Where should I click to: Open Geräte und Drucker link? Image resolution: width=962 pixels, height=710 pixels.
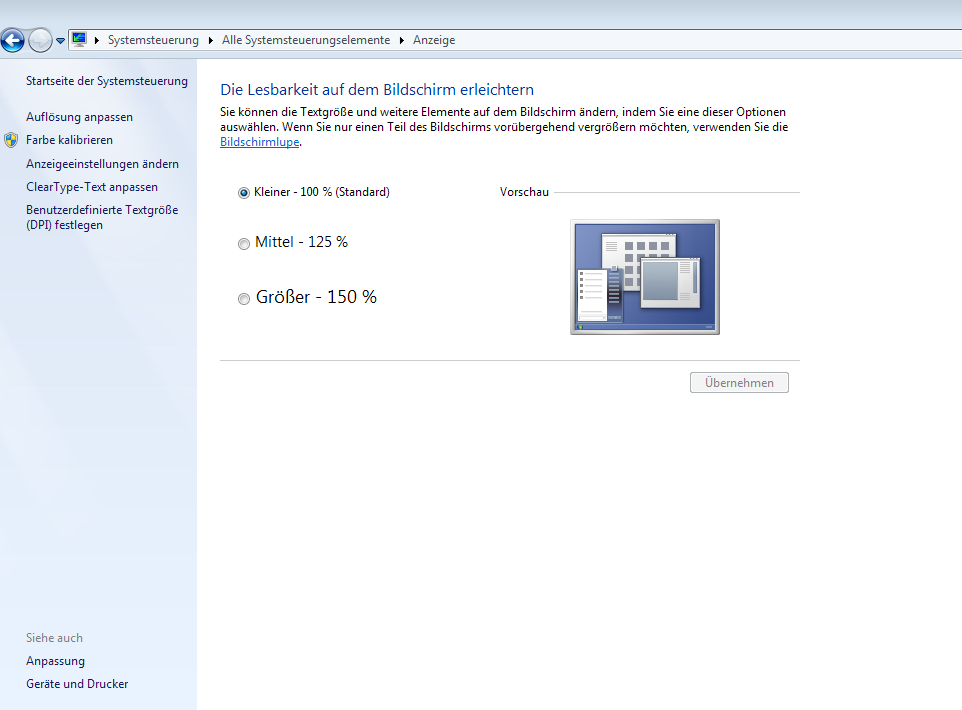click(77, 684)
